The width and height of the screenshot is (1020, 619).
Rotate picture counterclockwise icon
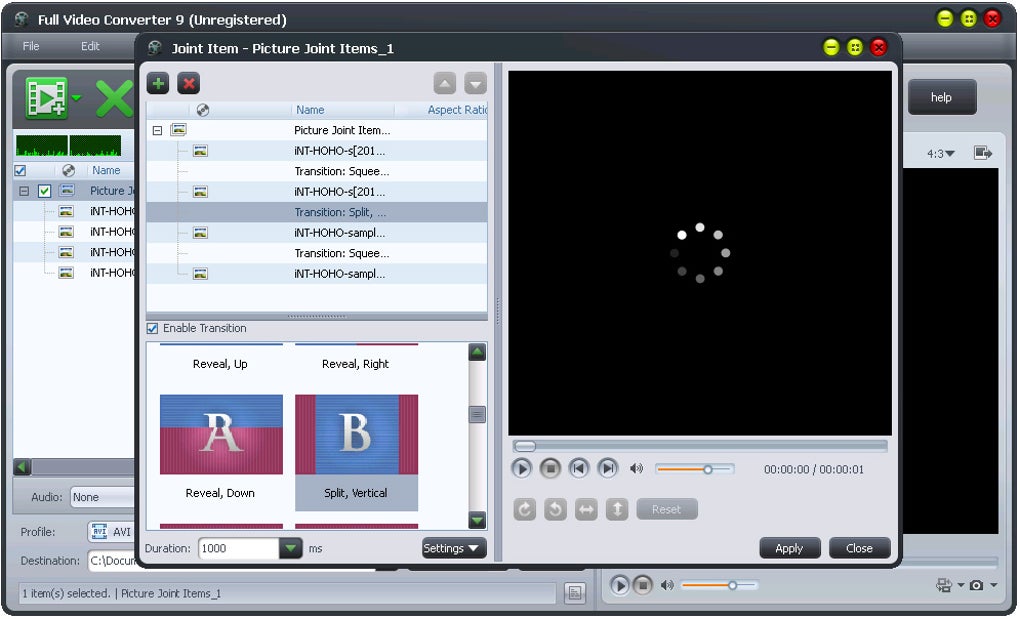point(555,509)
